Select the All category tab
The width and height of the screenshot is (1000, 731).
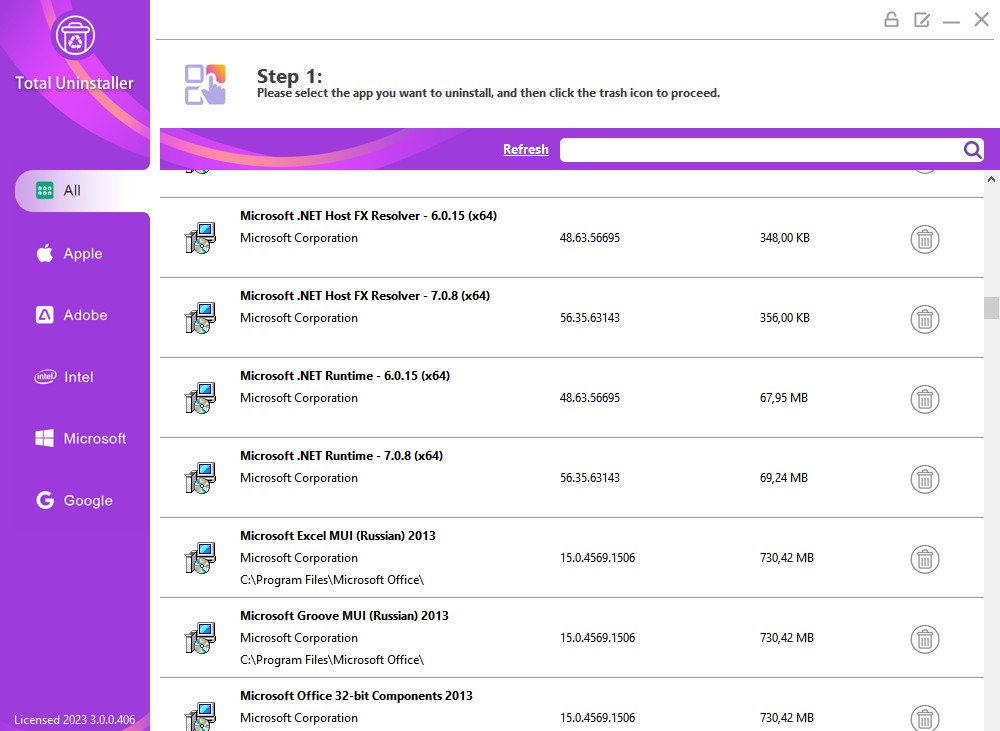[x=82, y=191]
